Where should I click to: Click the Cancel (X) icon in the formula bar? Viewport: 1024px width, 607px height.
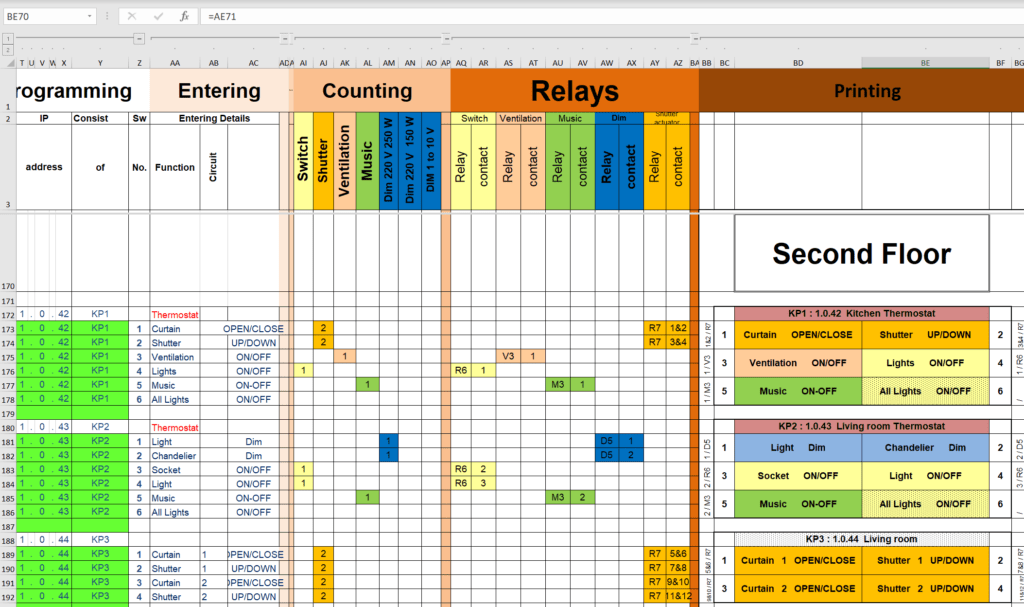(x=133, y=16)
